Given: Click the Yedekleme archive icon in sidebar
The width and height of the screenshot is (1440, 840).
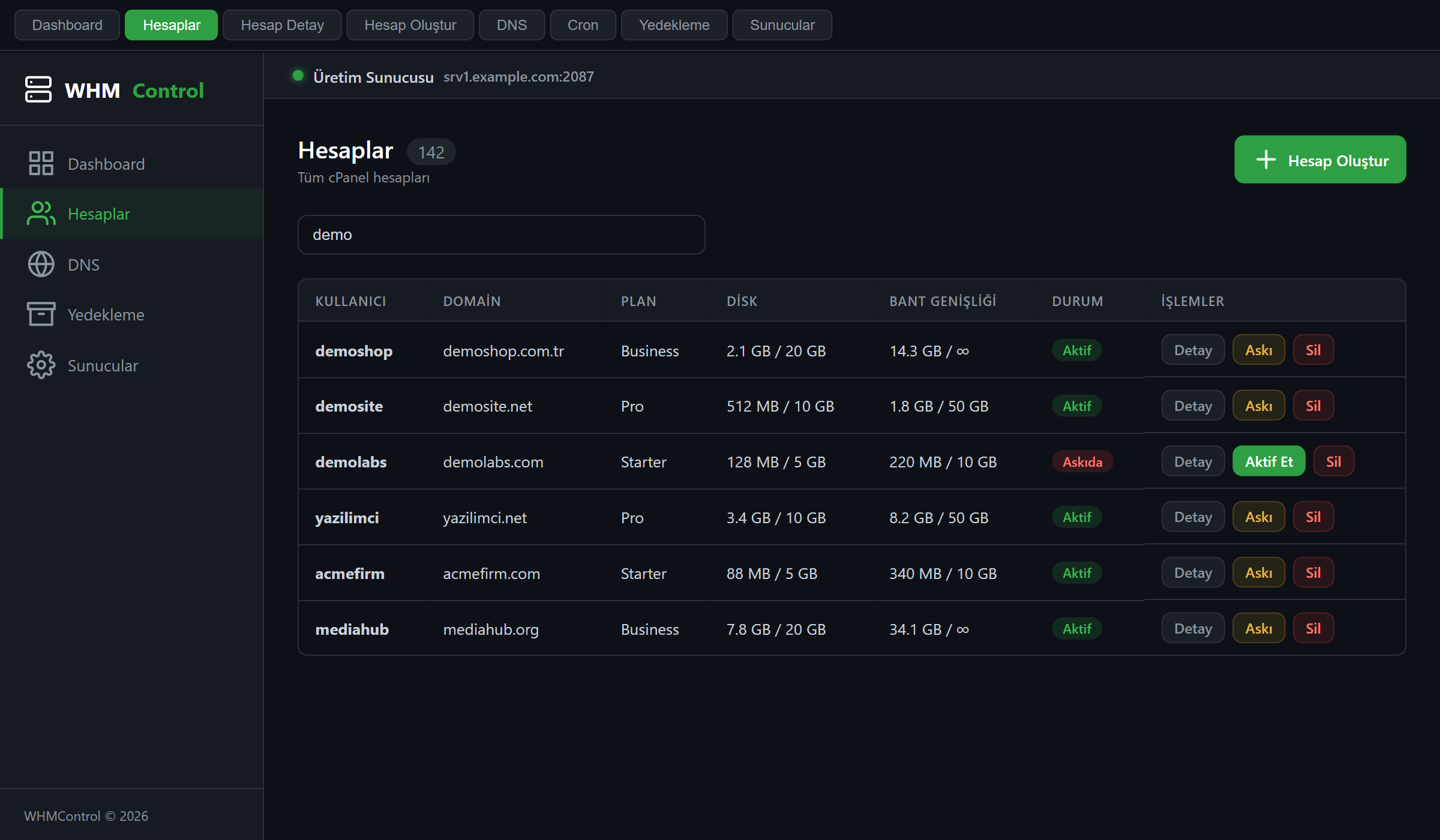Looking at the screenshot, I should (41, 314).
